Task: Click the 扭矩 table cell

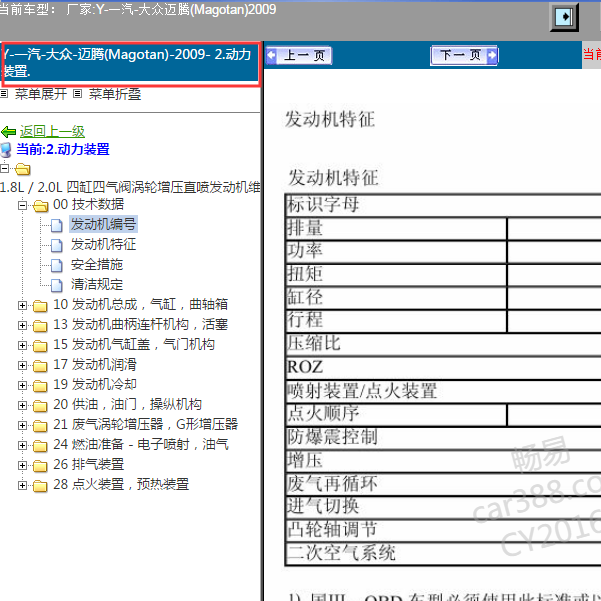Action: pos(396,275)
